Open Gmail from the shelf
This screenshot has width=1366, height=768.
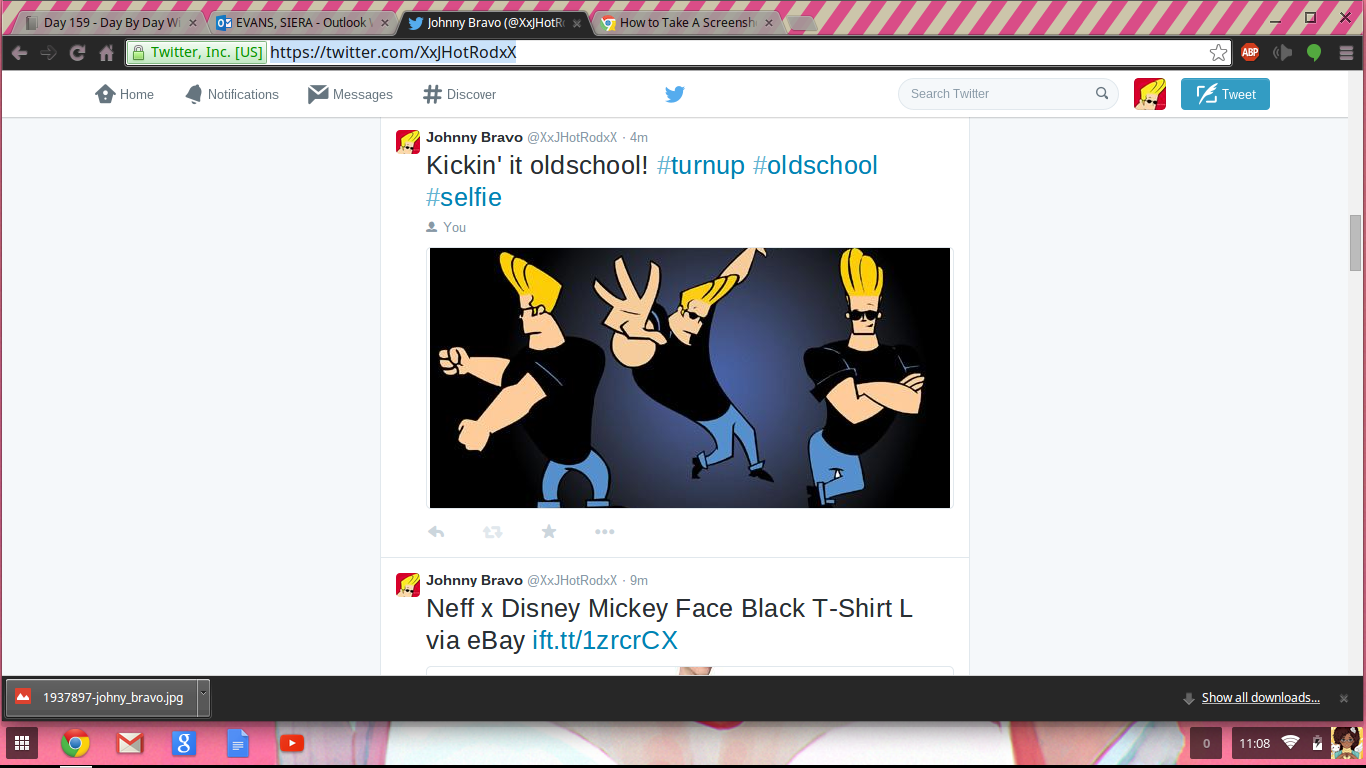[130, 743]
